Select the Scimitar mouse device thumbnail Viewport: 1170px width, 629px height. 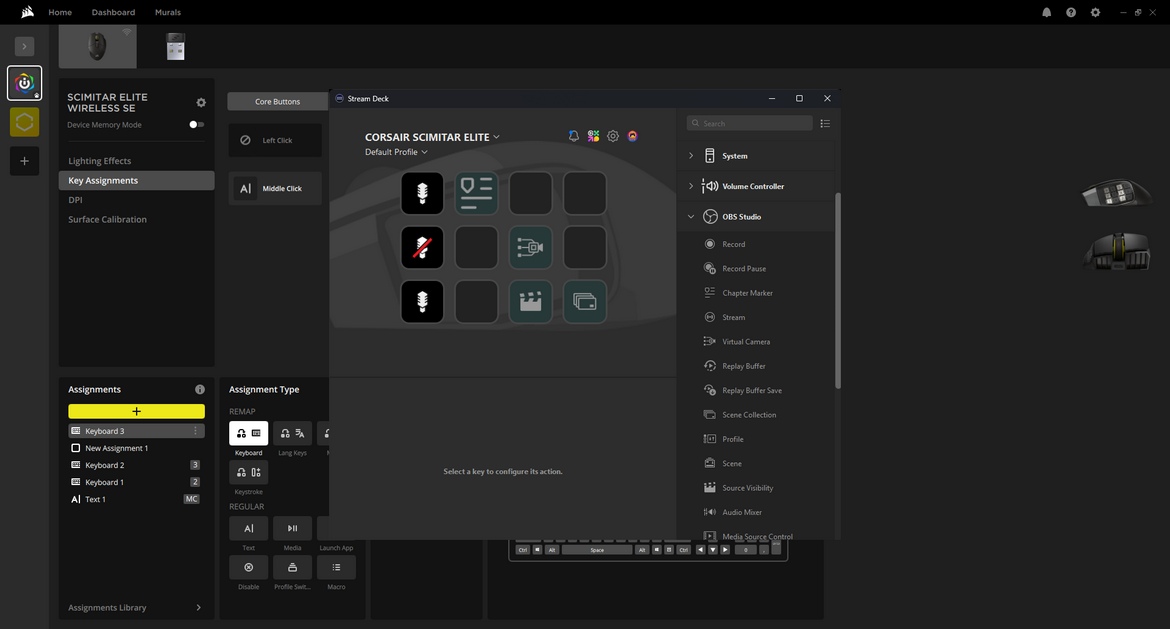(98, 46)
